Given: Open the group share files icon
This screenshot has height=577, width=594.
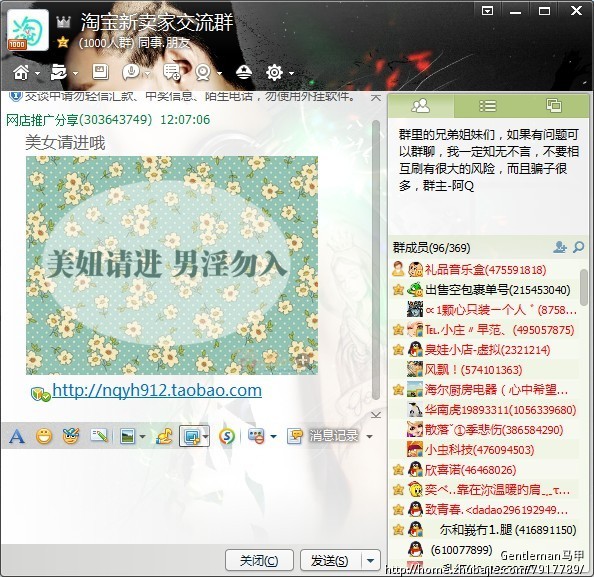Looking at the screenshot, I should (59, 72).
